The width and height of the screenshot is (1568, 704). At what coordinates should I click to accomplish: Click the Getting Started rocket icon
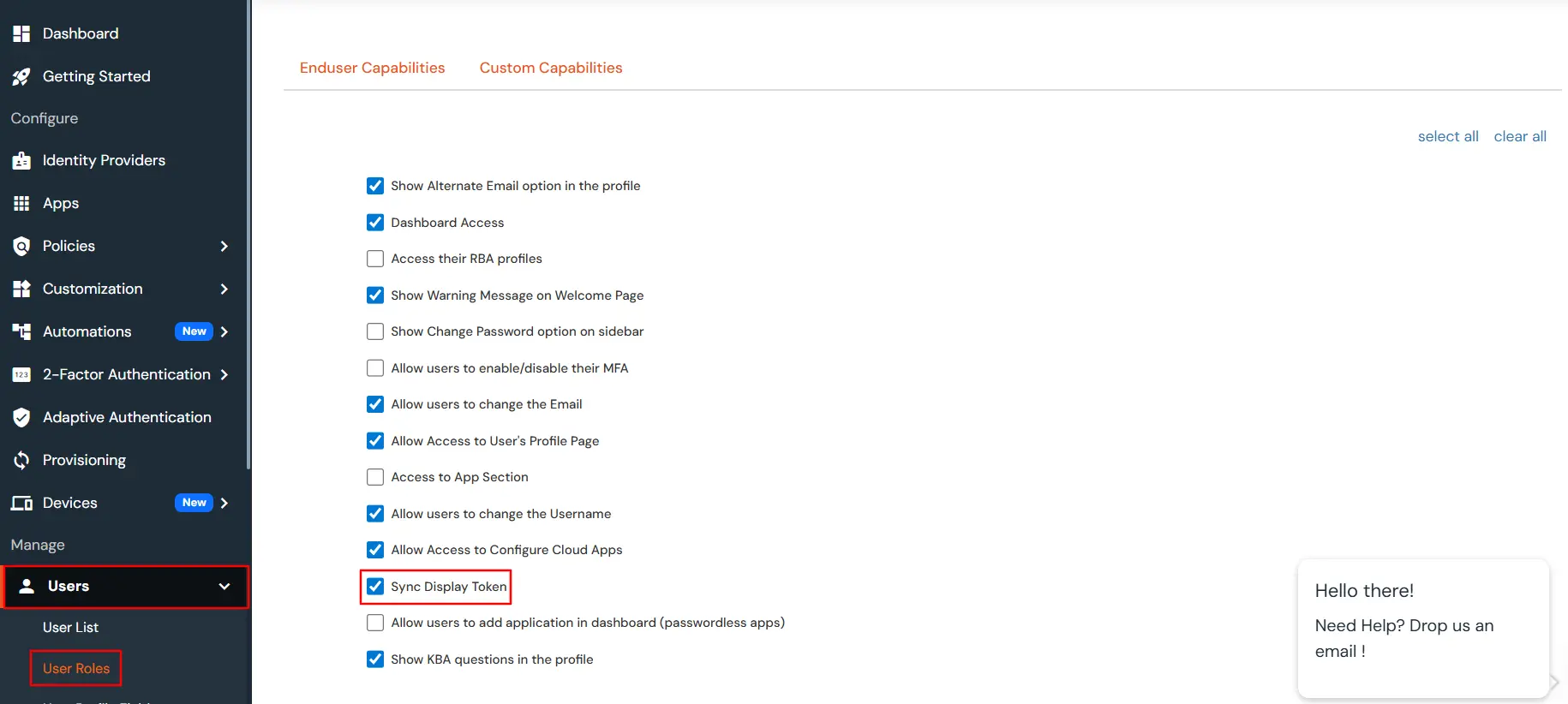[x=21, y=77]
